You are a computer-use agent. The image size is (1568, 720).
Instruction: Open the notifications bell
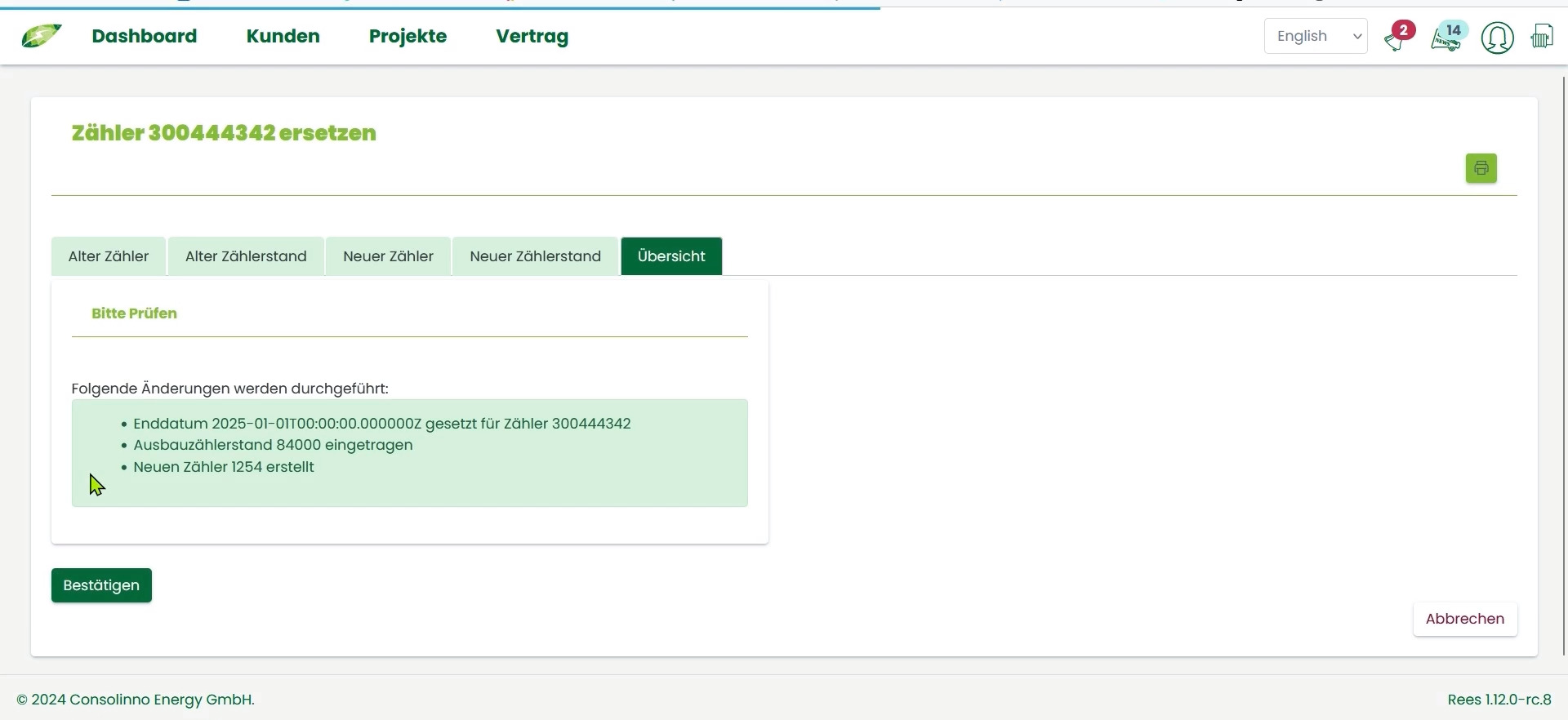[x=1396, y=38]
